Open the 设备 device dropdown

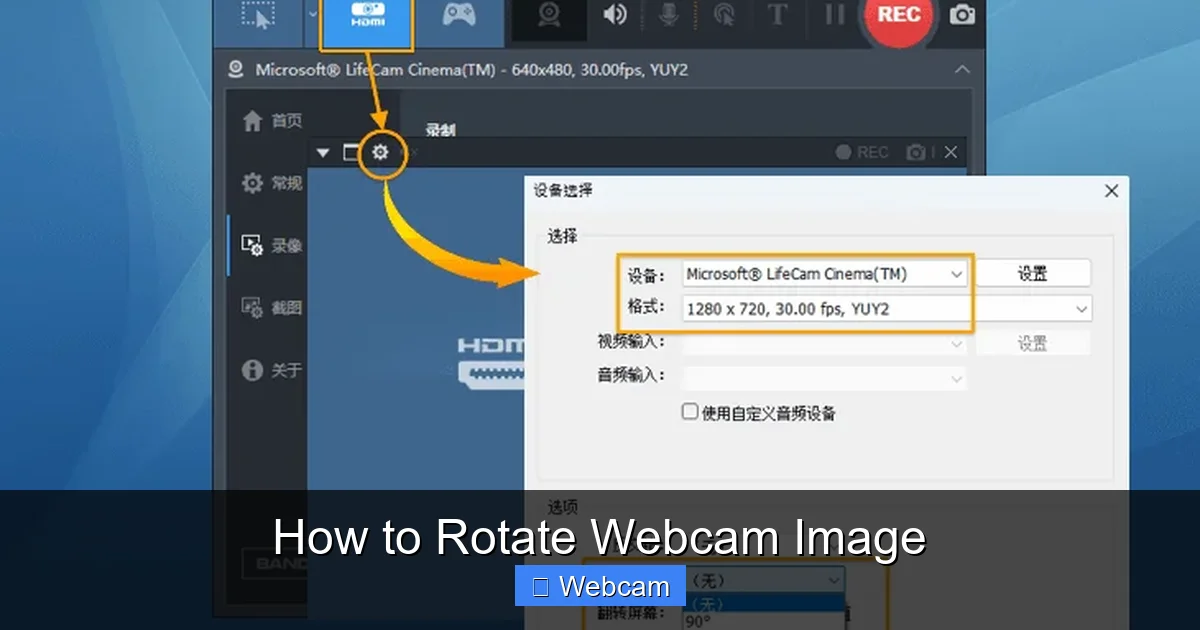click(825, 273)
